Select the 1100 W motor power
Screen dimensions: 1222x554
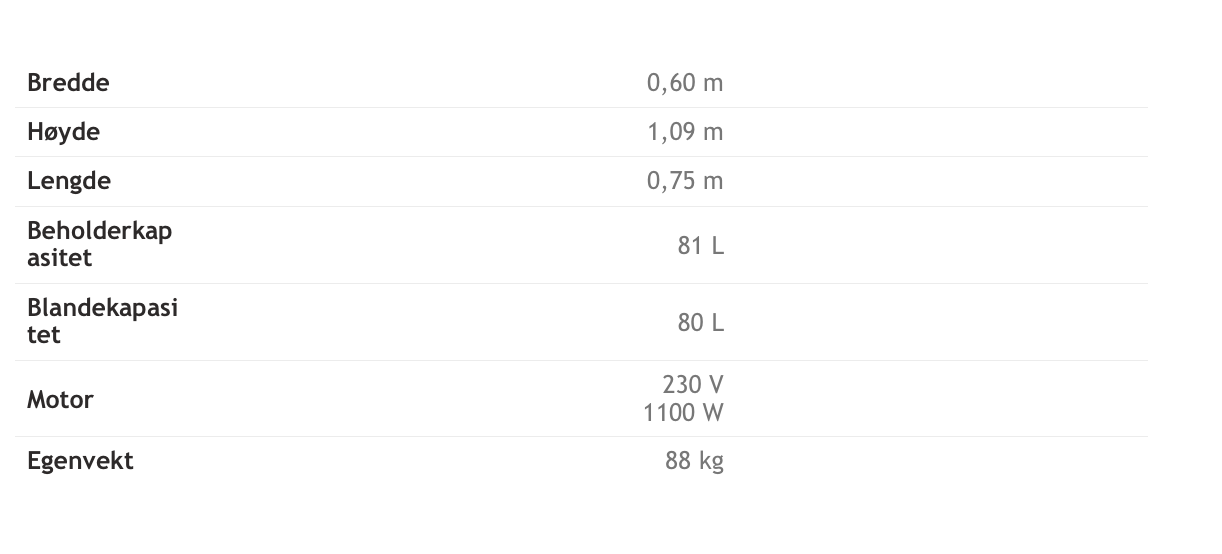coord(683,412)
